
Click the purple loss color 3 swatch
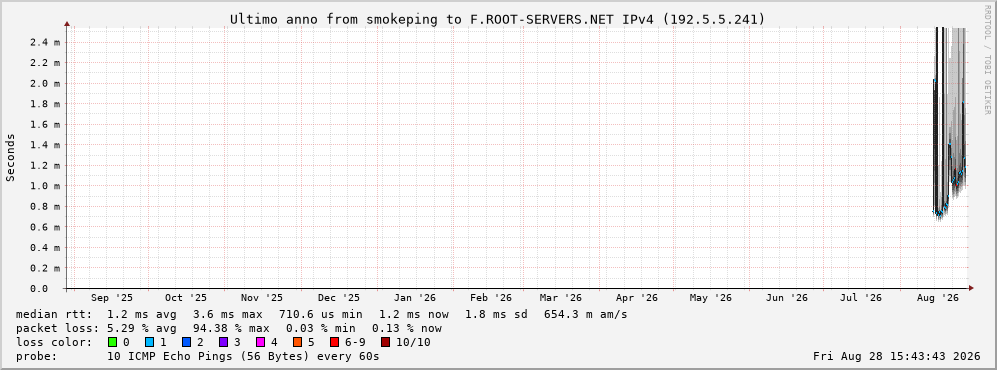click(x=223, y=342)
